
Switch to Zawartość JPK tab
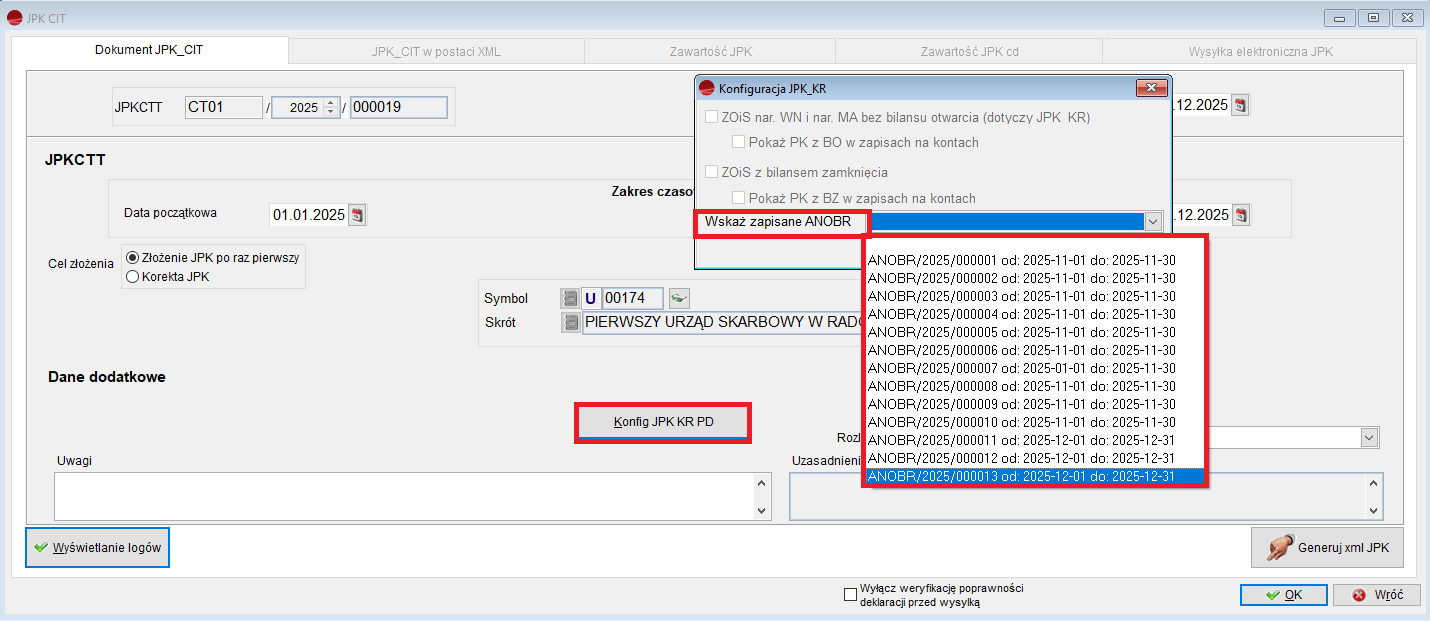710,51
